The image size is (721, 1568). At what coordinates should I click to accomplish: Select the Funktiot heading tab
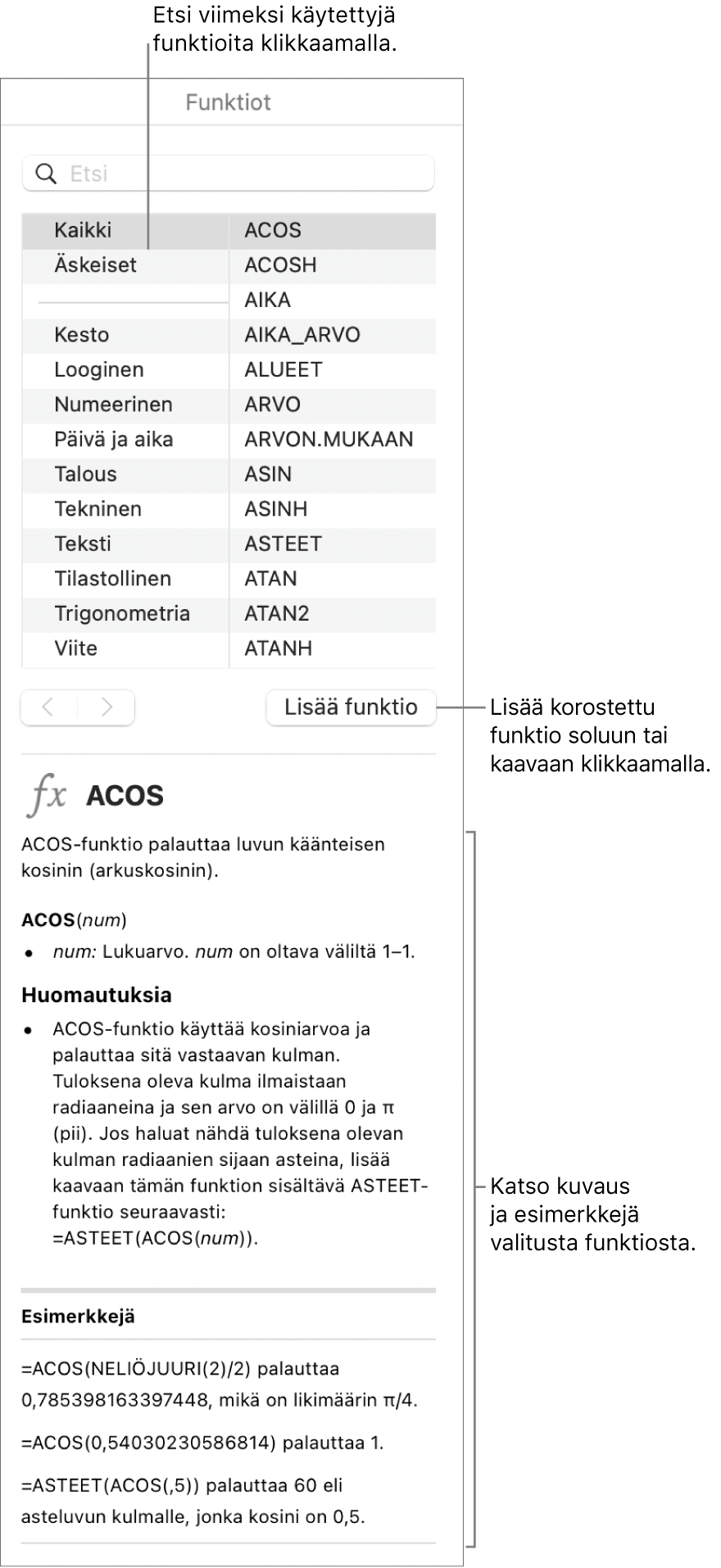229,102
